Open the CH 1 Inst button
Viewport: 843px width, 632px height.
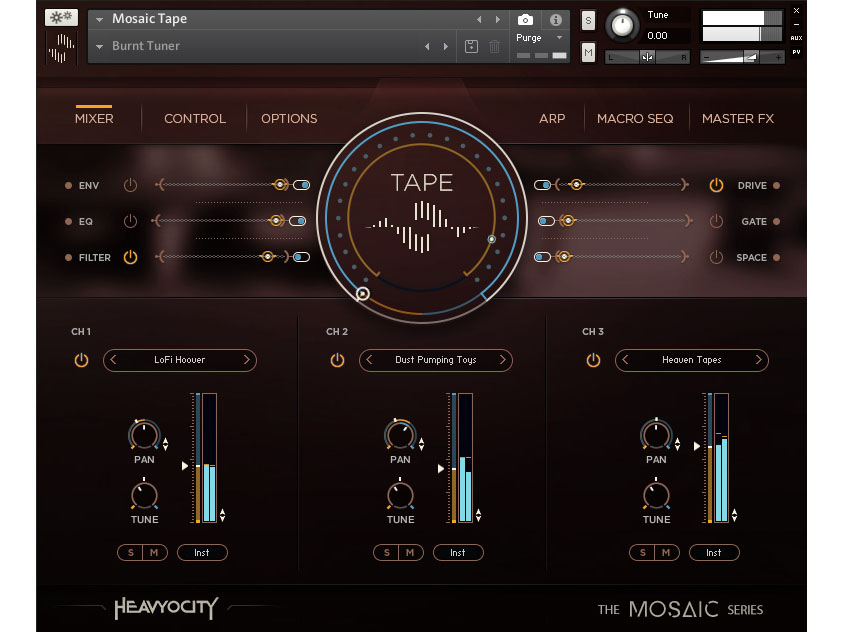(x=202, y=552)
